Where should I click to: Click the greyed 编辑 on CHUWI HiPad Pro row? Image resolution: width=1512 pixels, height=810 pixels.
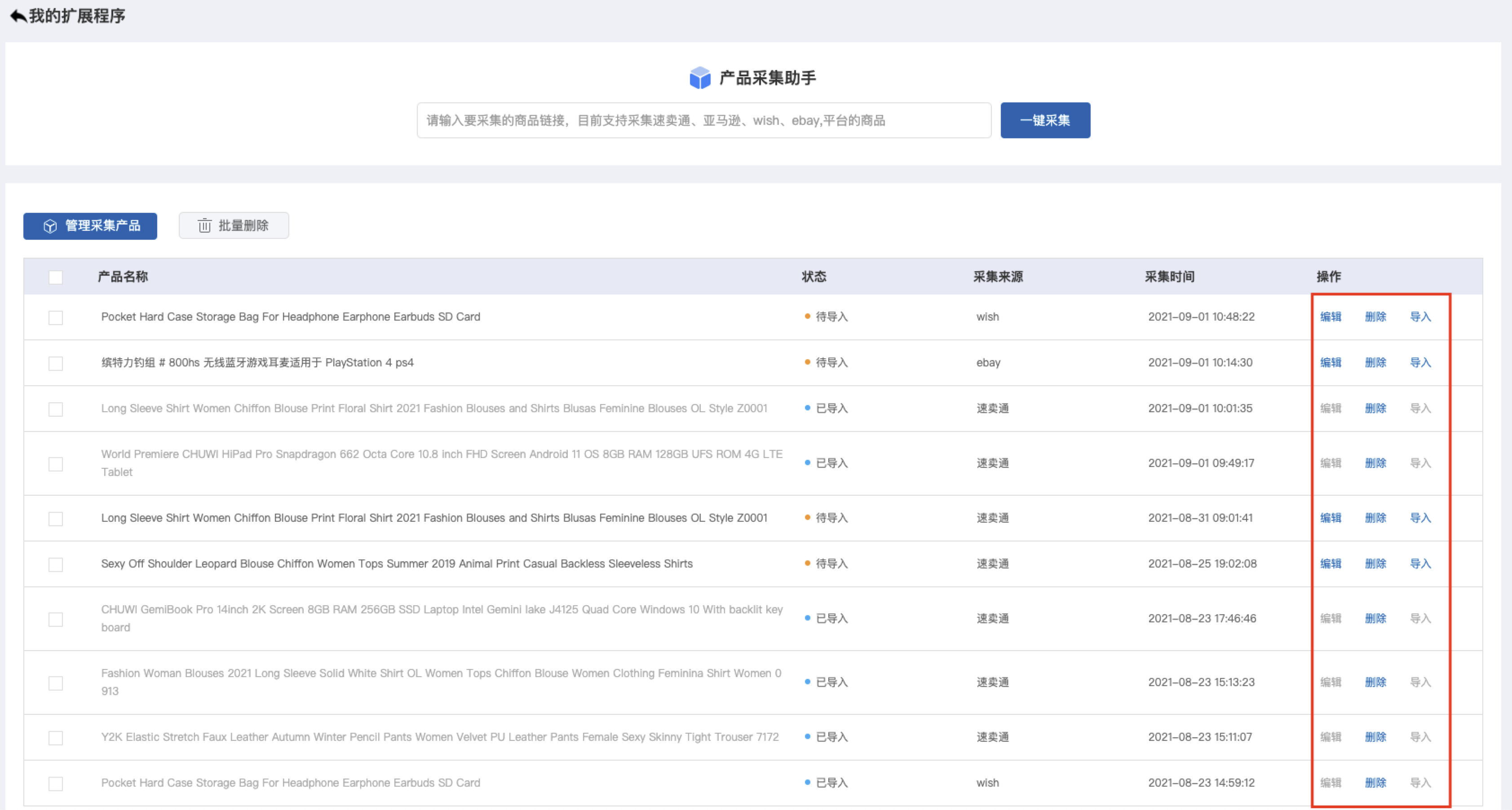(1331, 463)
